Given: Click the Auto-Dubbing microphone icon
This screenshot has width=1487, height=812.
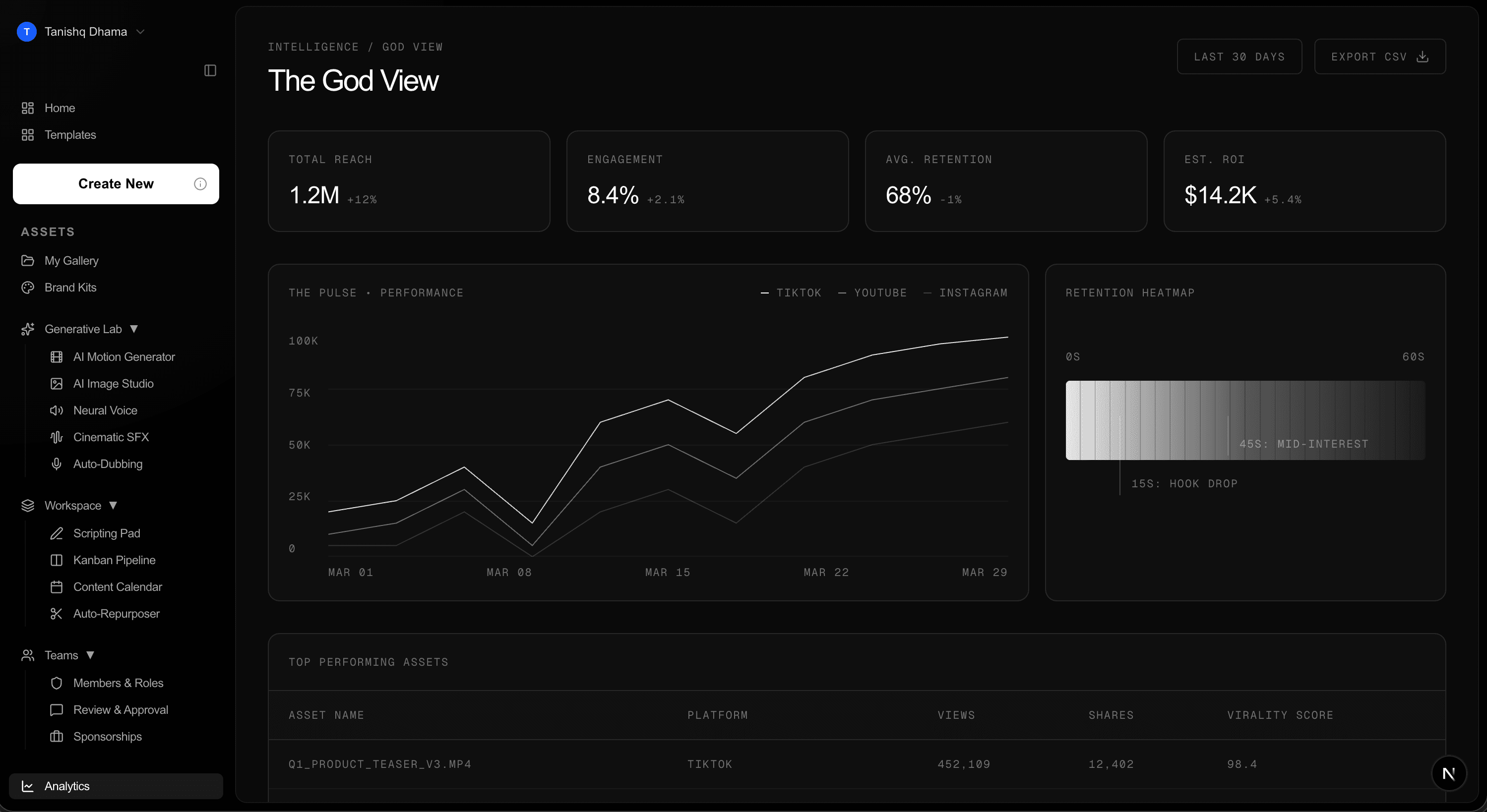Looking at the screenshot, I should 57,464.
